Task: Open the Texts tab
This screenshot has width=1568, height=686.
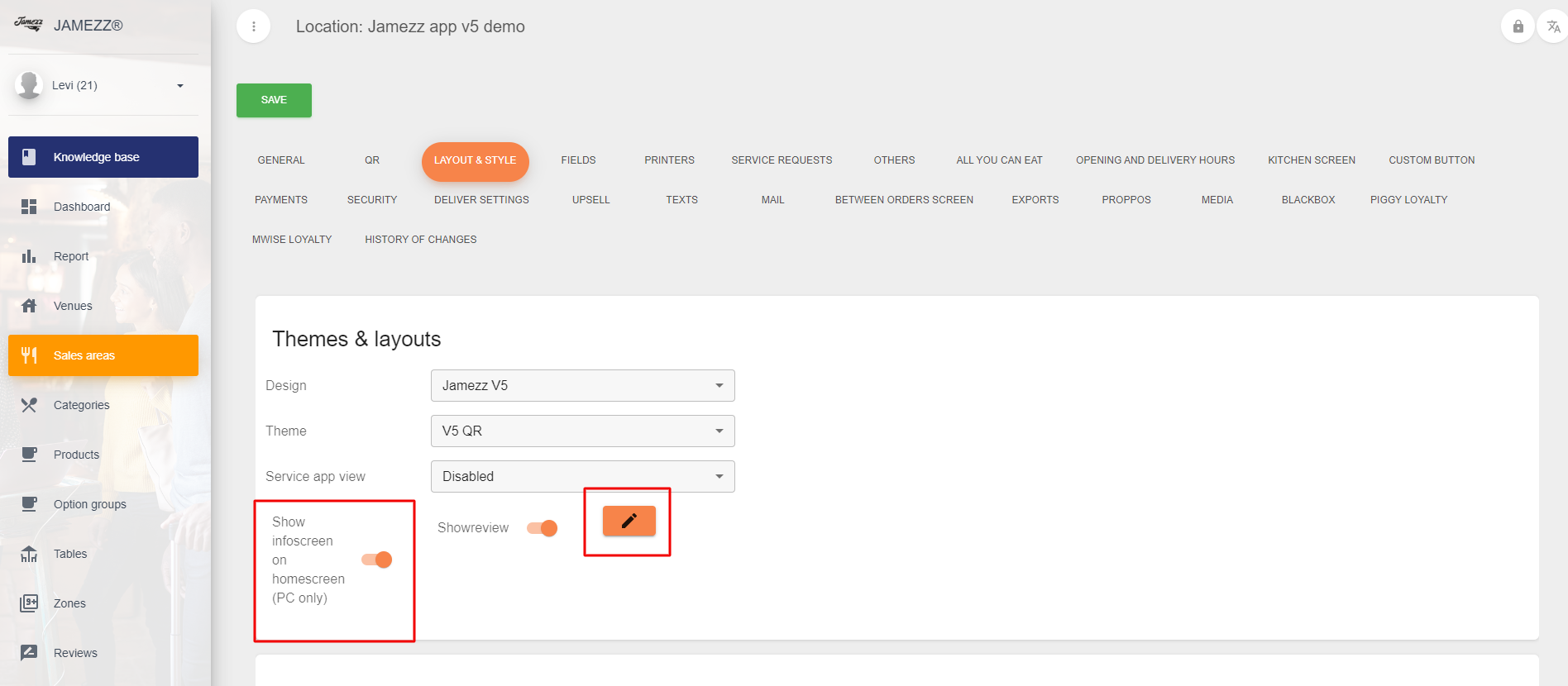Action: pyautogui.click(x=682, y=200)
